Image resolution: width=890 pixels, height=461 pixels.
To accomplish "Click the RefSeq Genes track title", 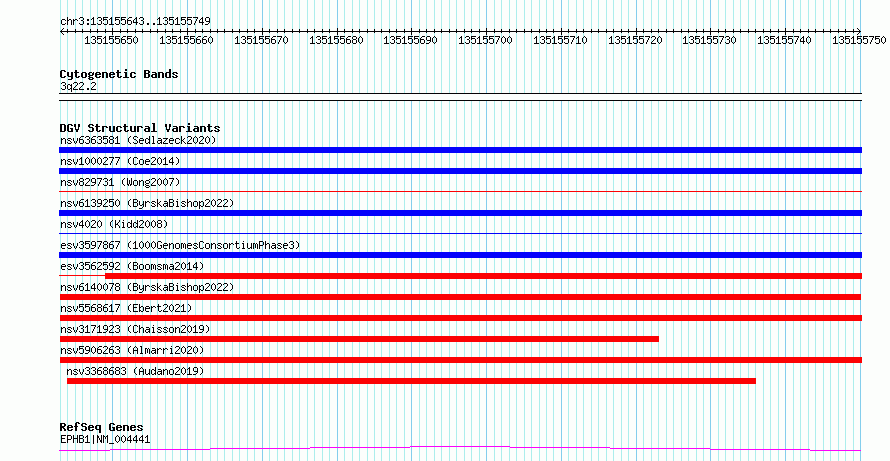I will click(x=102, y=427).
